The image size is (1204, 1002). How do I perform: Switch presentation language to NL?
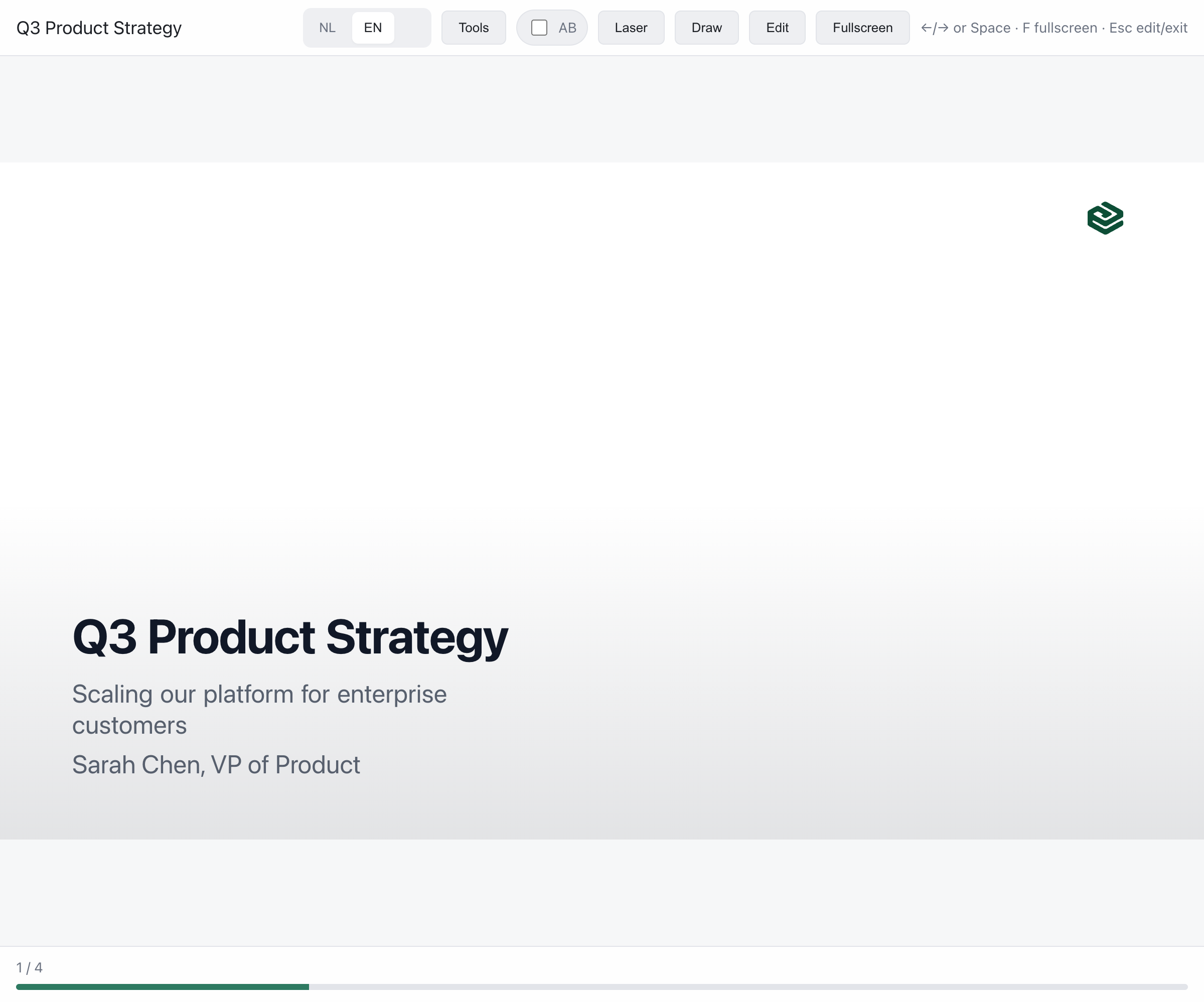[x=328, y=28]
